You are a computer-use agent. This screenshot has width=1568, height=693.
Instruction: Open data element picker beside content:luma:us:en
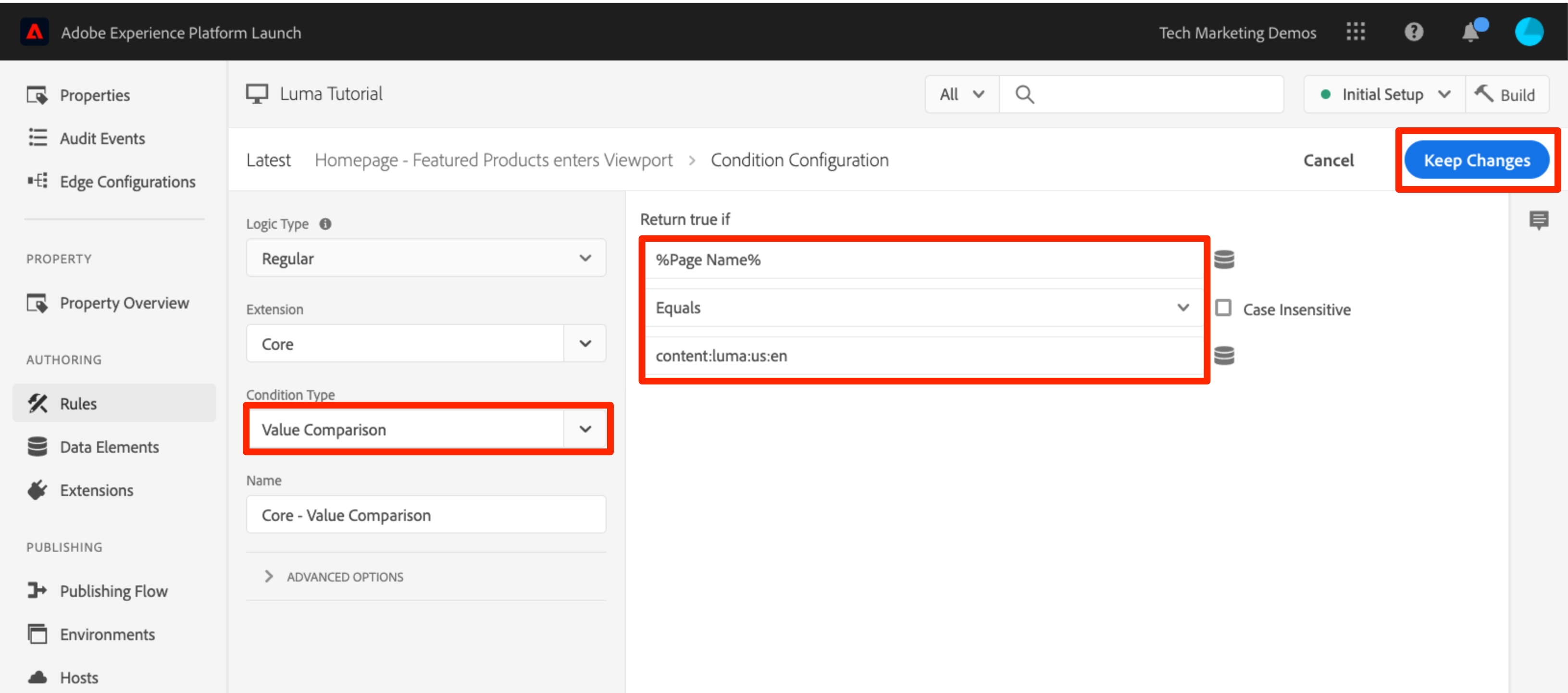point(1223,355)
